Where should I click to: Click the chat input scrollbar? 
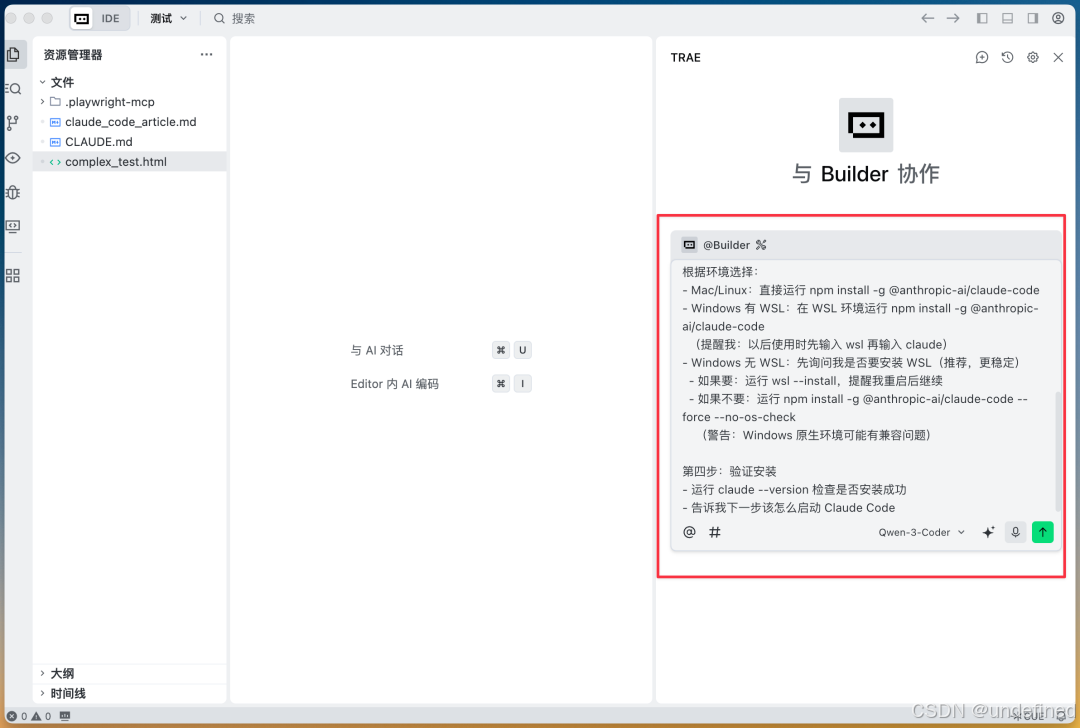coord(1058,451)
